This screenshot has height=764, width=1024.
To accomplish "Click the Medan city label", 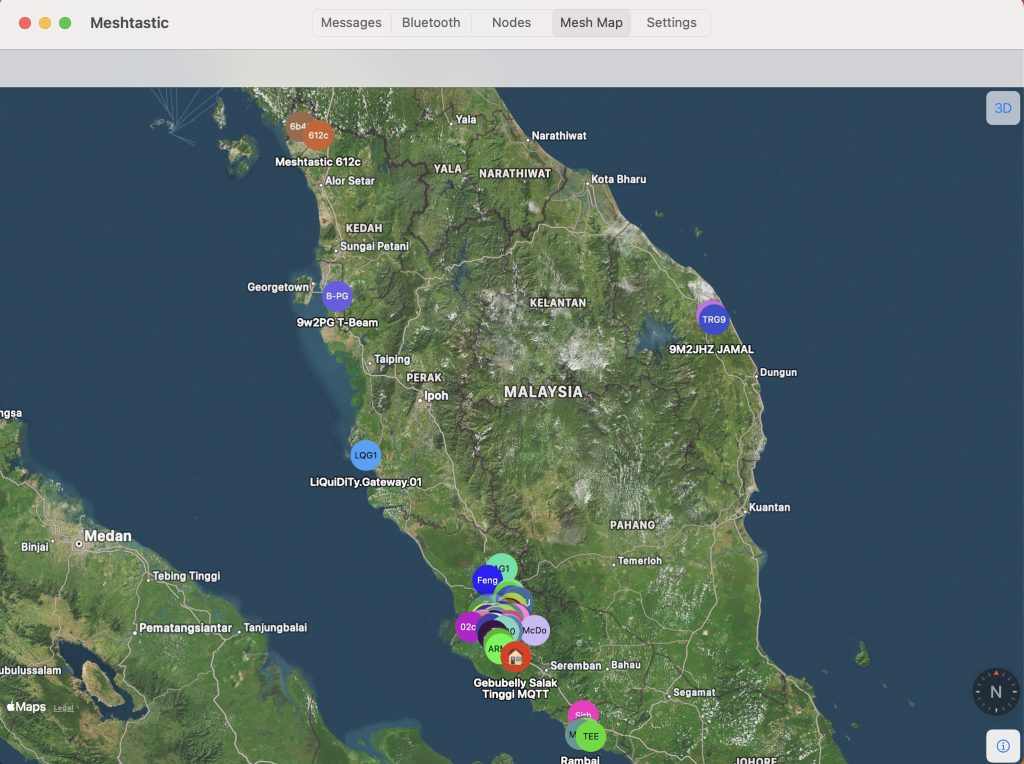I will [x=108, y=536].
